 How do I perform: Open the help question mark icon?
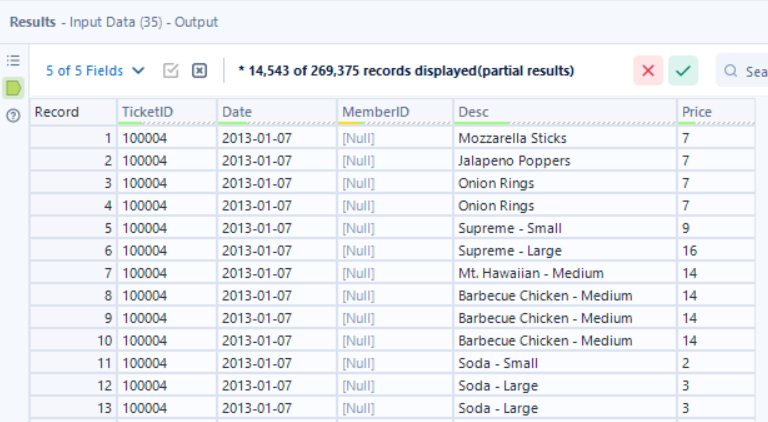[14, 115]
